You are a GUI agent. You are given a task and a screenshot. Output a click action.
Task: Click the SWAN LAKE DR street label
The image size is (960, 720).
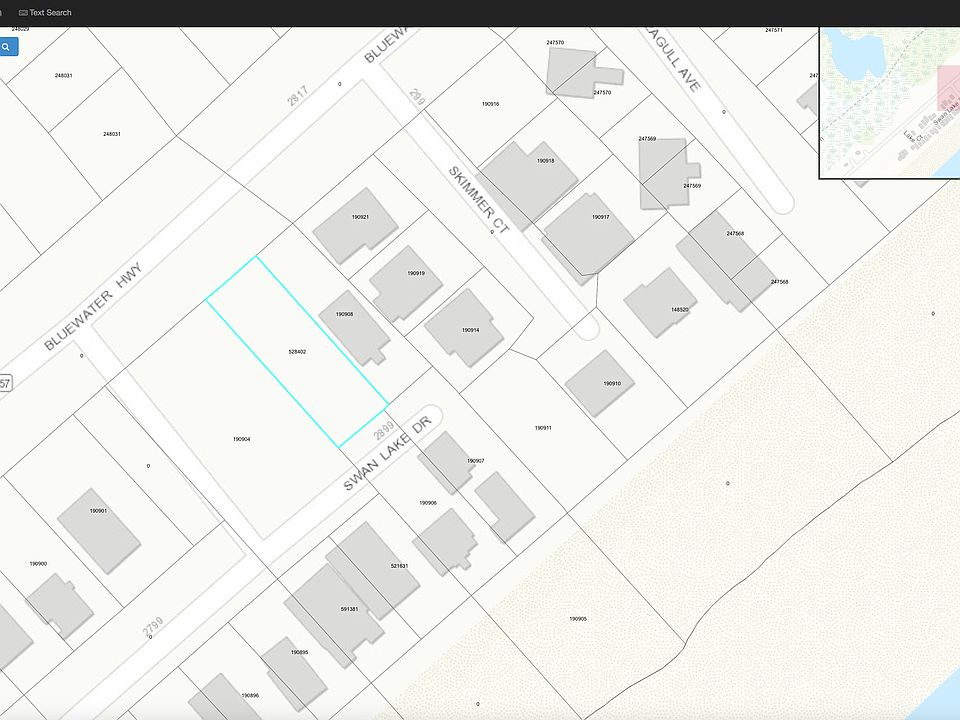click(x=388, y=454)
